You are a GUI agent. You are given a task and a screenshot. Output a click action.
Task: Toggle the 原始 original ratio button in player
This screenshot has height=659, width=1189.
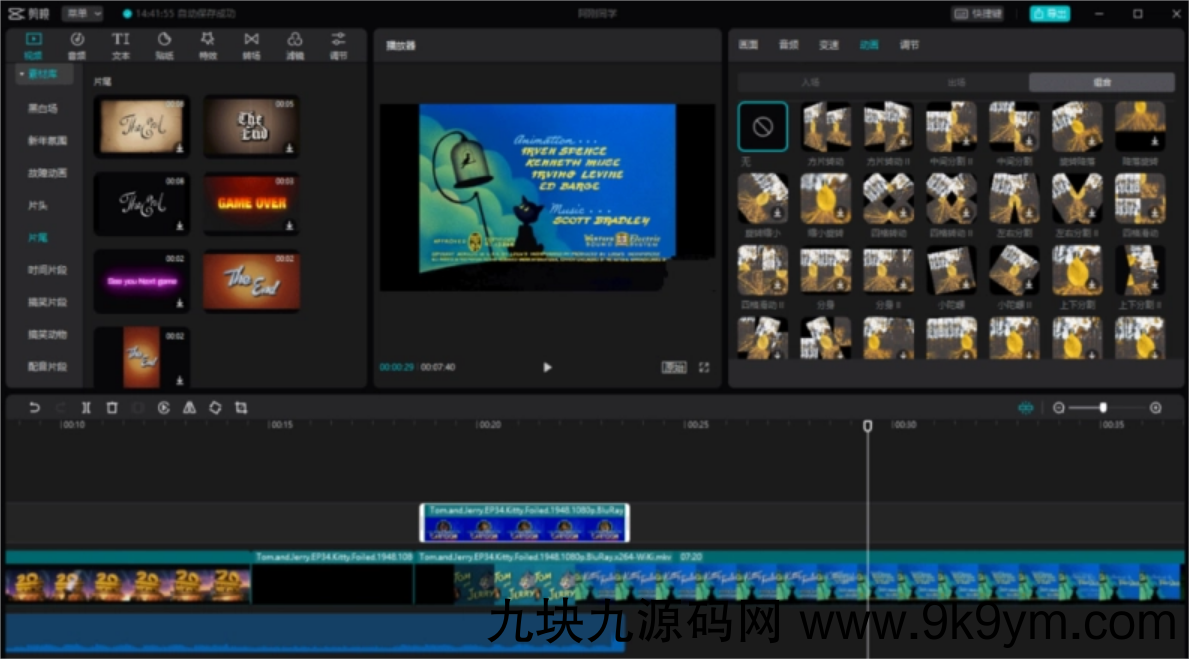[674, 368]
